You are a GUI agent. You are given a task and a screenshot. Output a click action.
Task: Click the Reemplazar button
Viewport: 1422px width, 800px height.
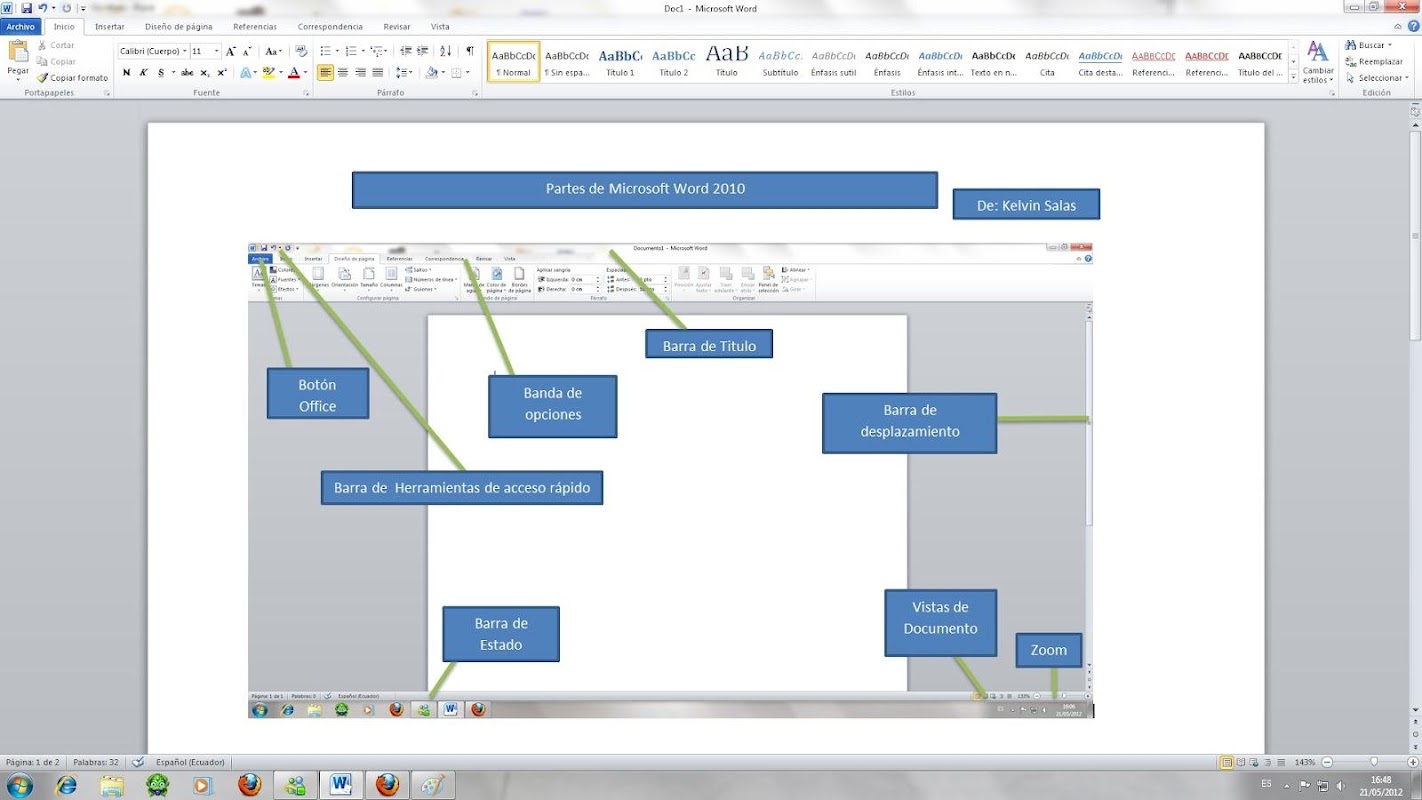point(1374,61)
